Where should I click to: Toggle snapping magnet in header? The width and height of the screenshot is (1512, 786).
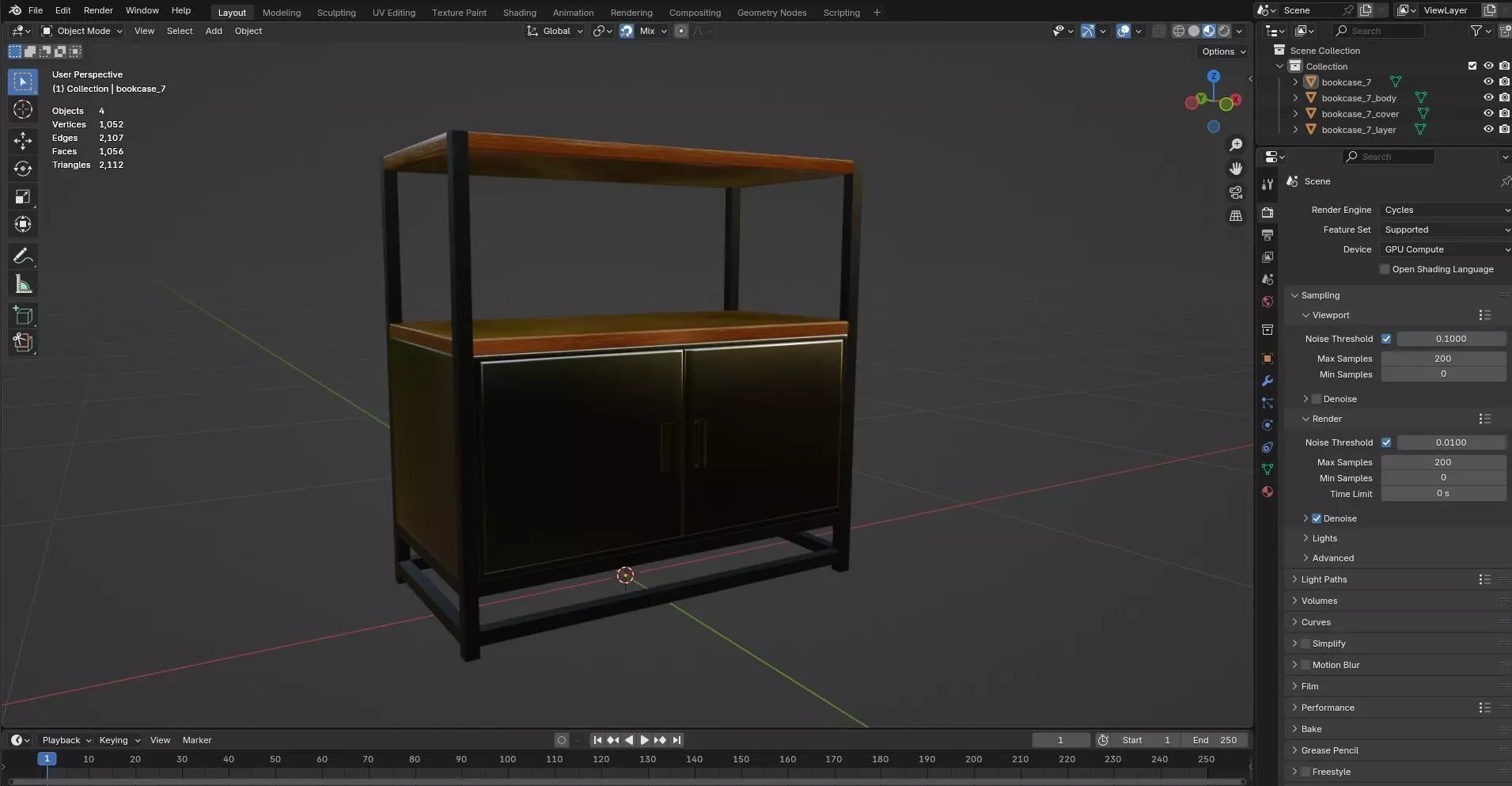627,31
